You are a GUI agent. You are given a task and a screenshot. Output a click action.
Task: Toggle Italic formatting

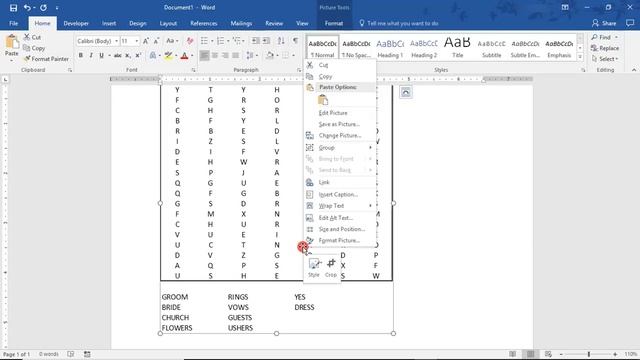(x=91, y=55)
